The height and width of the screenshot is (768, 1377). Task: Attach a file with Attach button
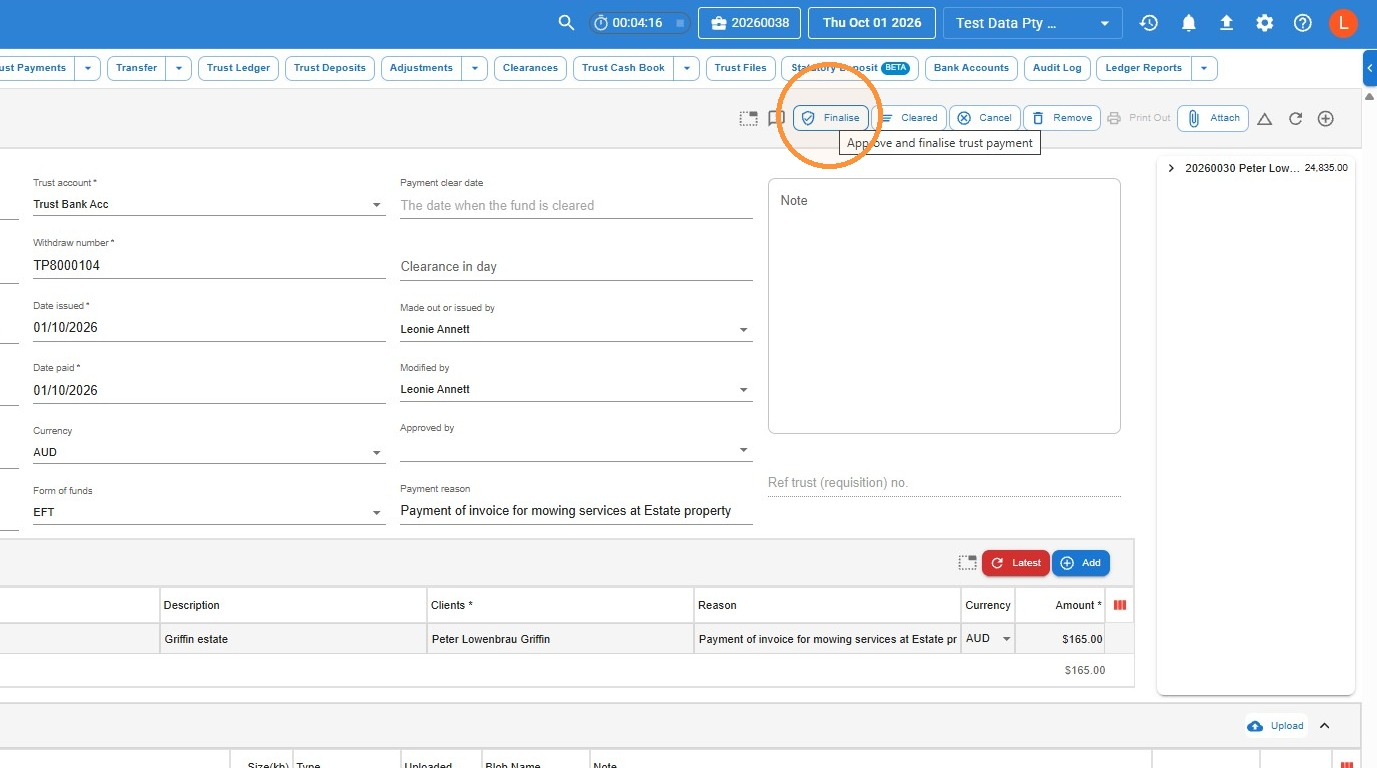click(x=1214, y=118)
